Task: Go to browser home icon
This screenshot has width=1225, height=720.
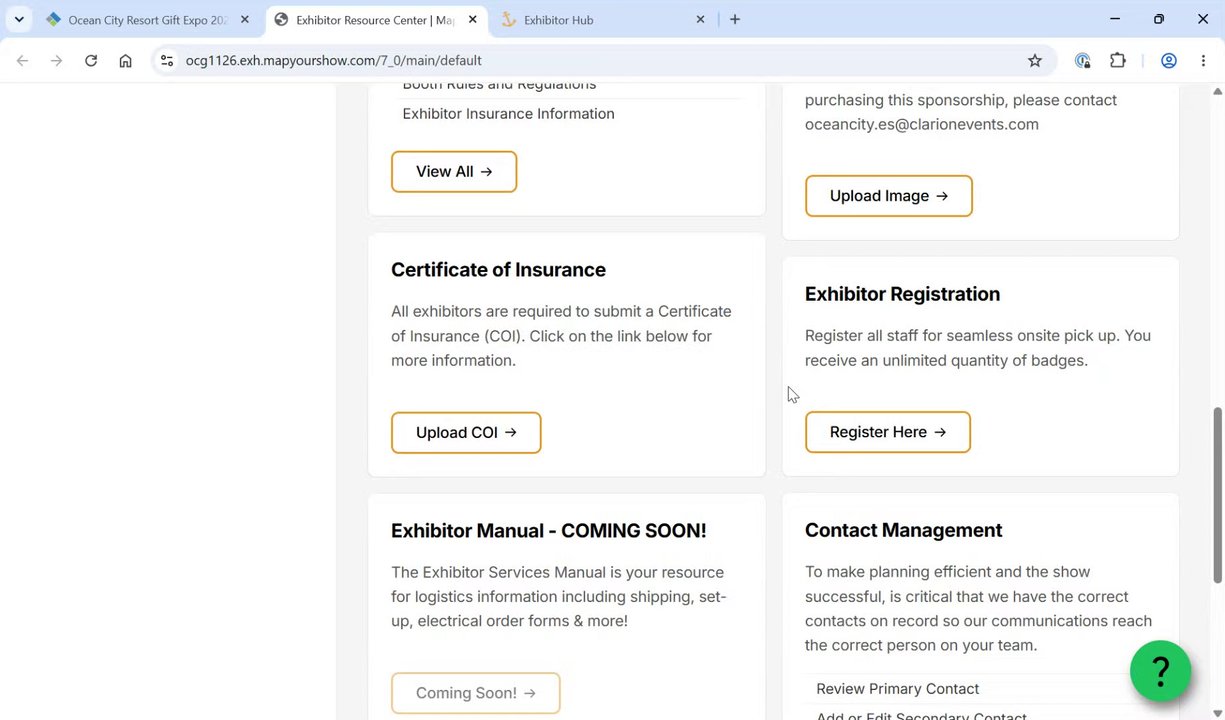Action: tap(125, 61)
